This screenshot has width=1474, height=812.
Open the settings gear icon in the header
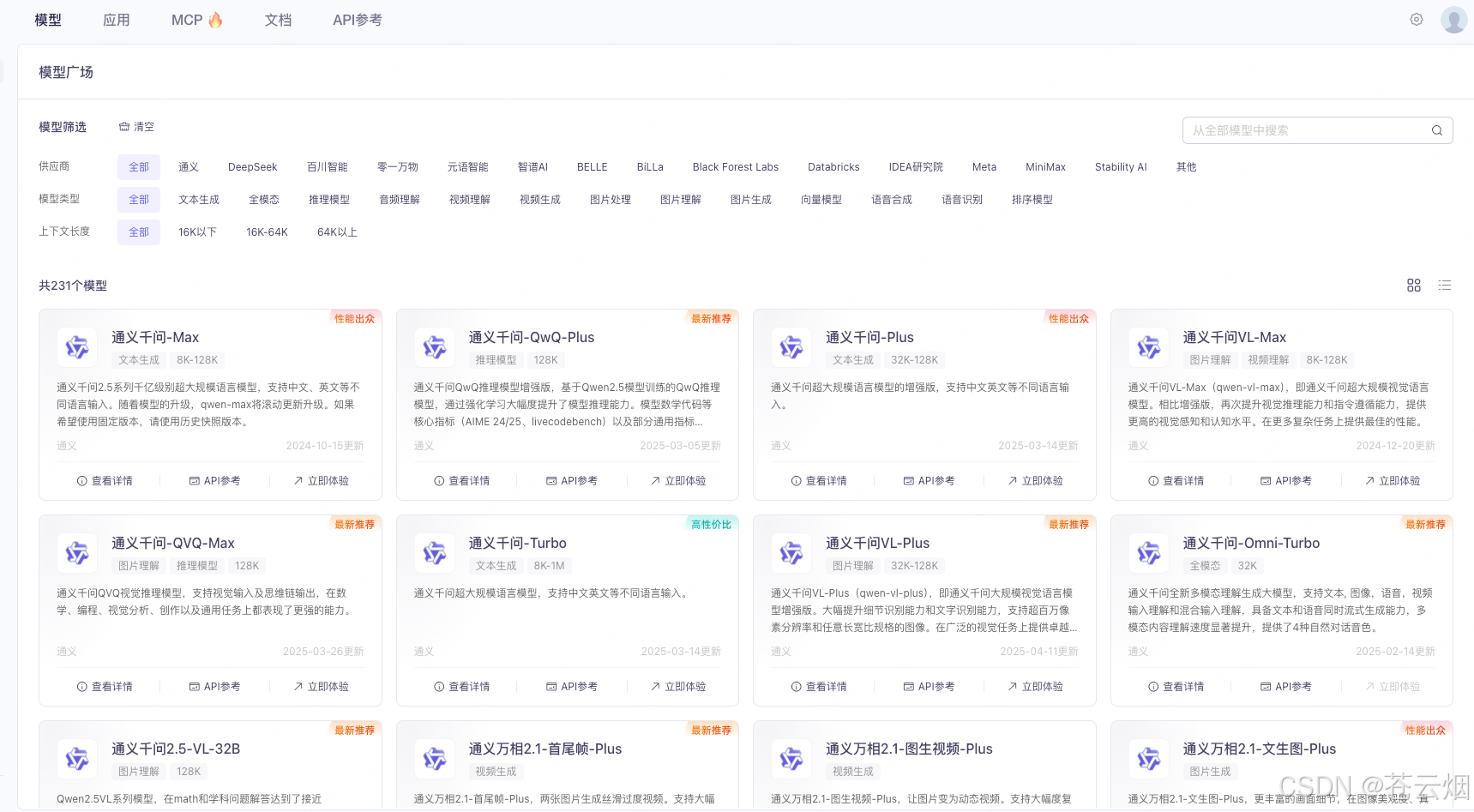(x=1417, y=19)
